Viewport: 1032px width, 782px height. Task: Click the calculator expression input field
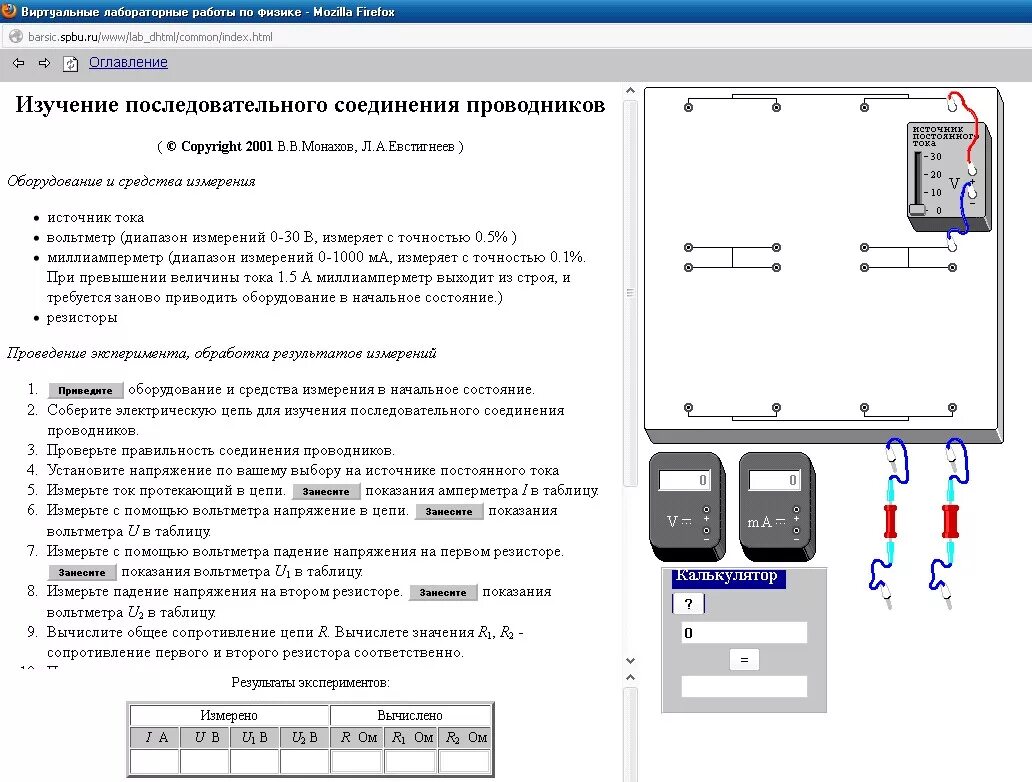coord(744,633)
